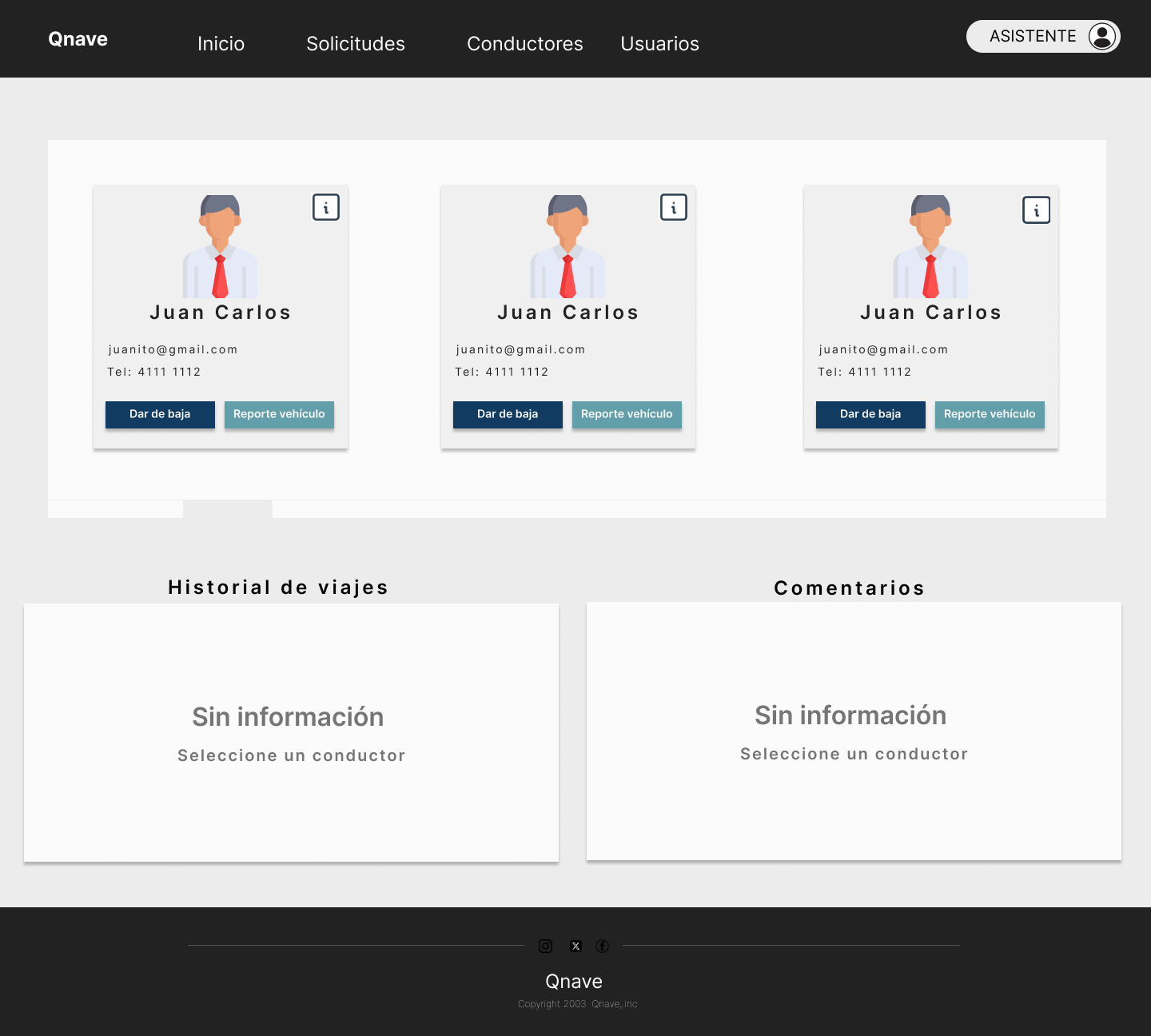Switch to the Conductores section
The image size is (1151, 1036).
[524, 44]
